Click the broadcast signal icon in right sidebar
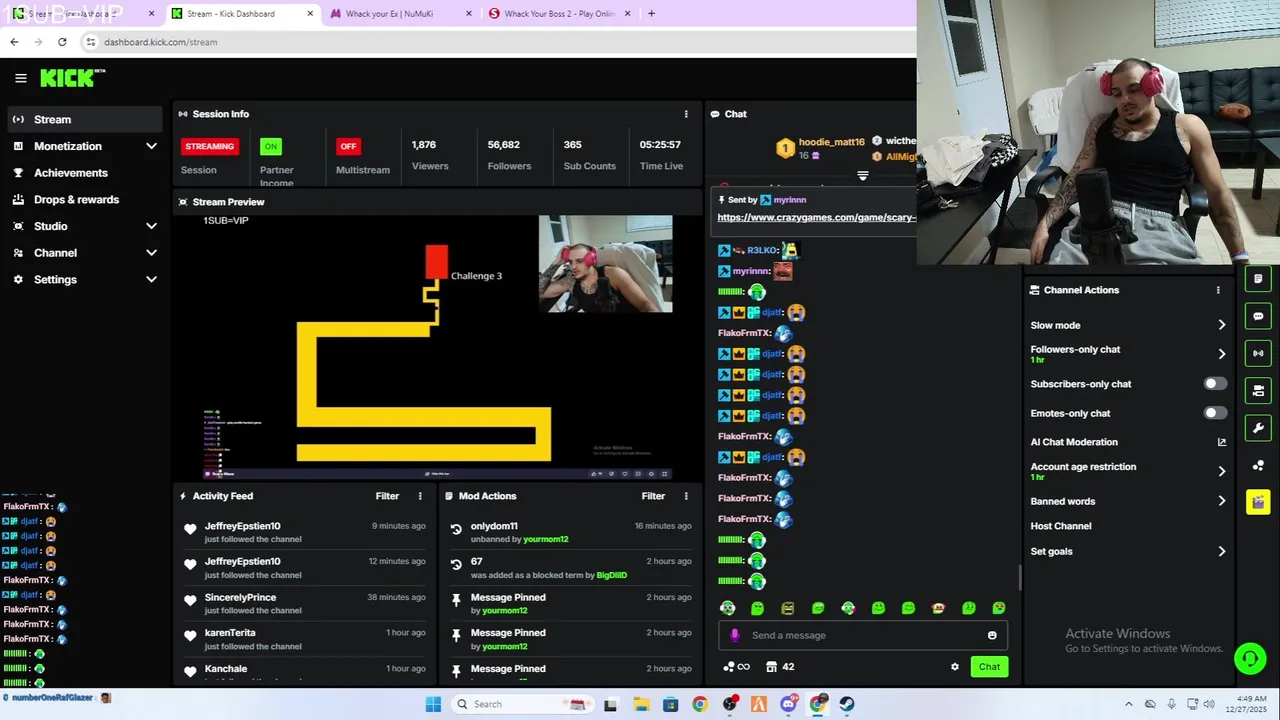 point(1258,353)
